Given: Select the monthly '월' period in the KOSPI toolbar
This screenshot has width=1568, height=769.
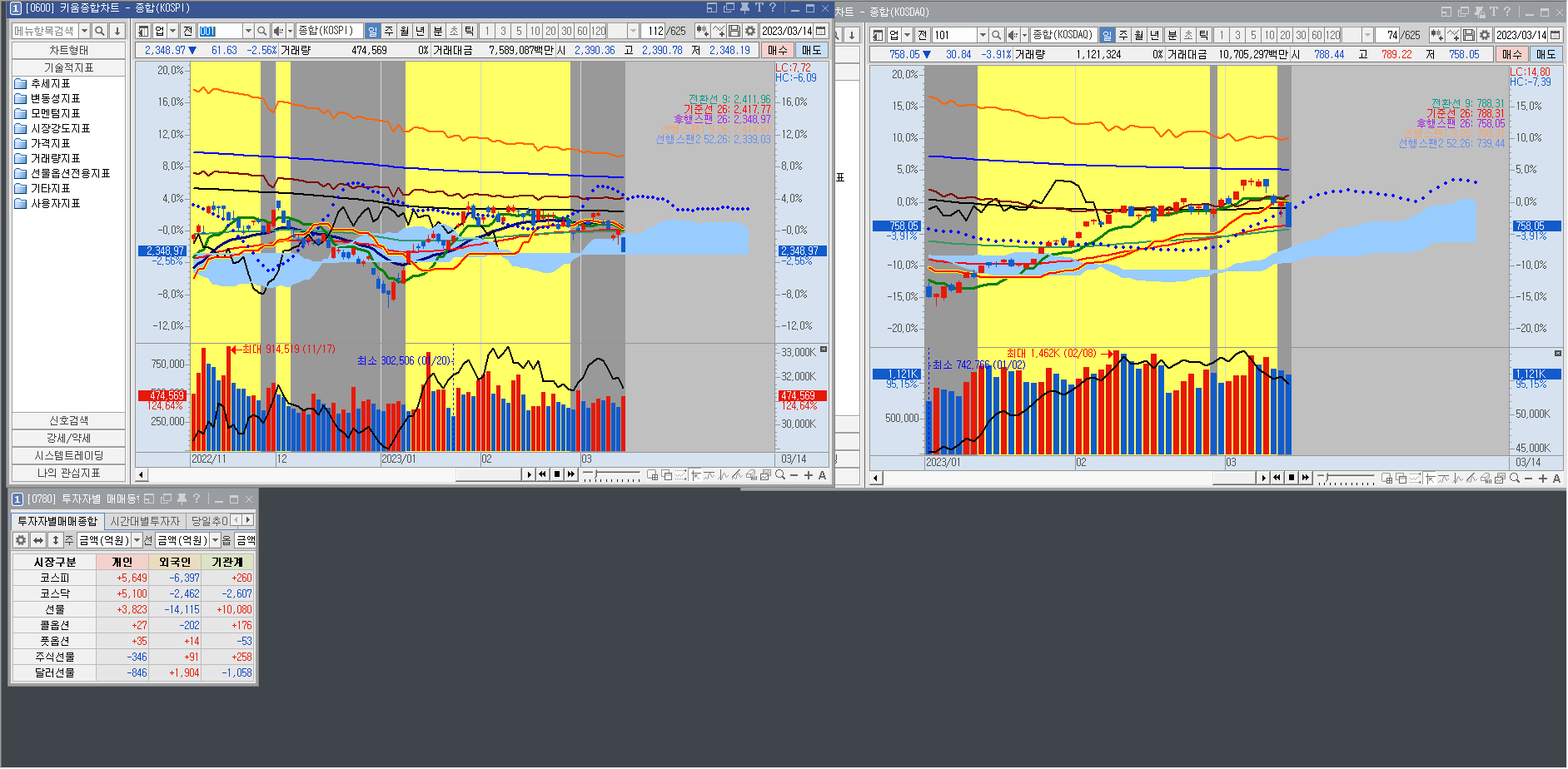Looking at the screenshot, I should click(405, 31).
